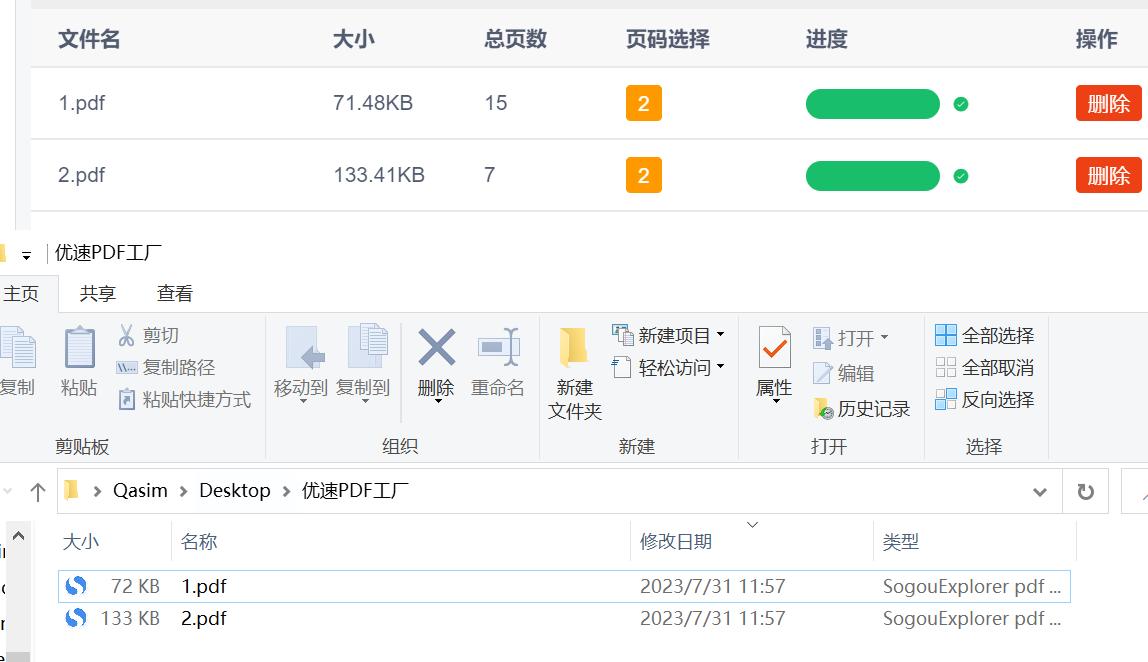The height and width of the screenshot is (662, 1148).
Task: Click the 删除 button for 1.pdf
Action: click(x=1108, y=103)
